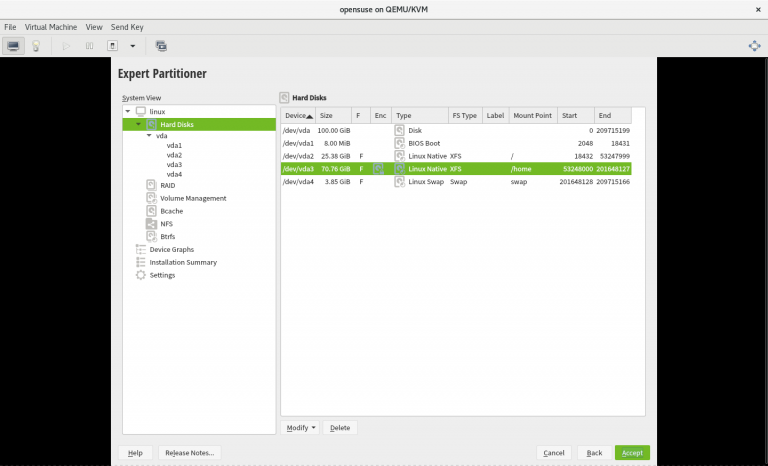Collapse the linux tree node
This screenshot has width=768, height=466.
tap(128, 111)
